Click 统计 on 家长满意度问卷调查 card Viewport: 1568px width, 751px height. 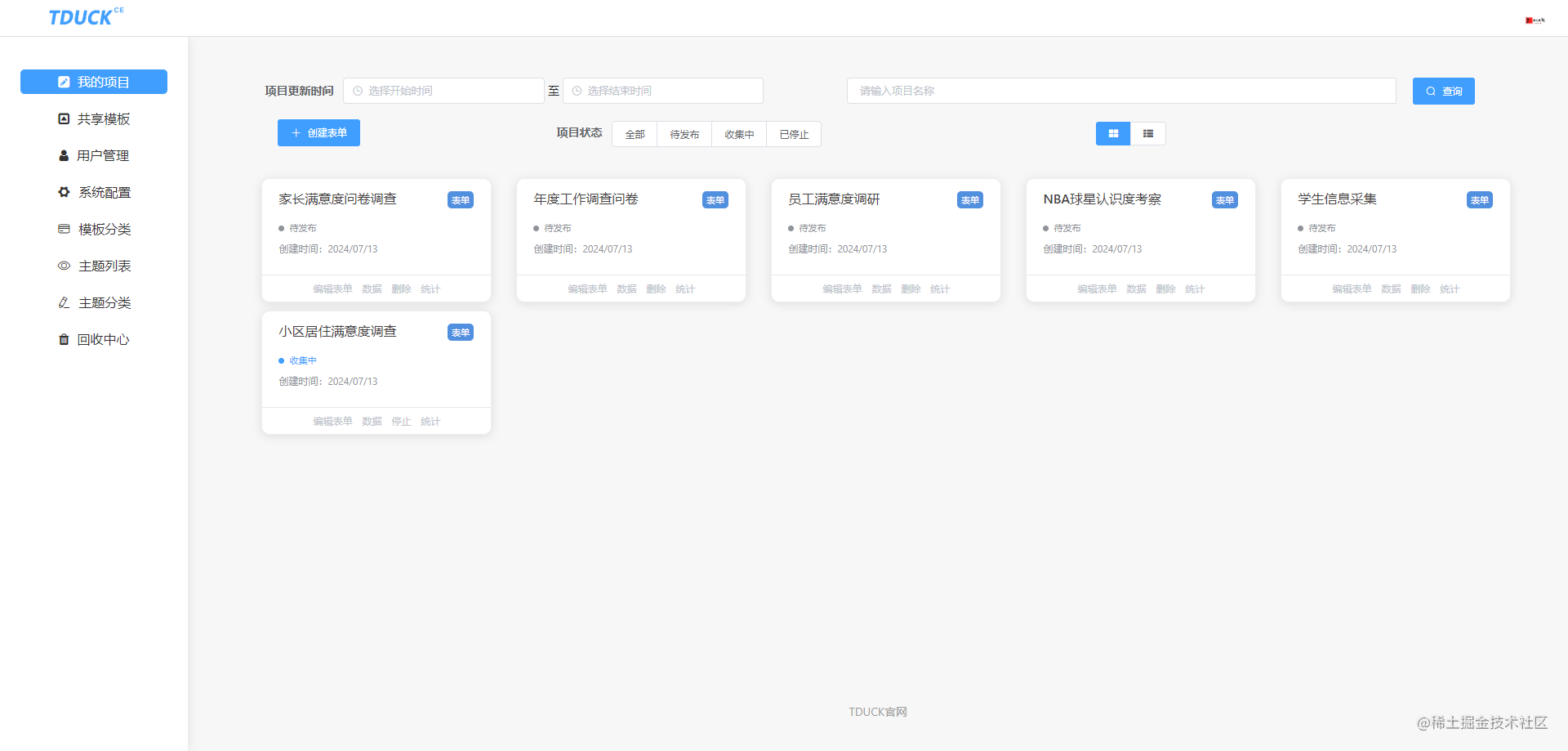[430, 288]
